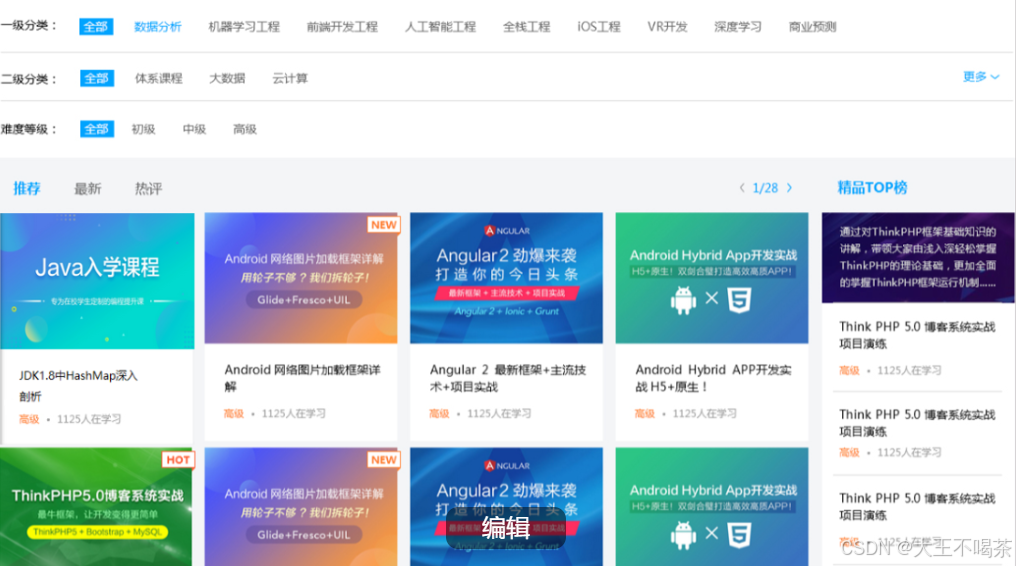Select 全部 in 二级分类 row
This screenshot has height=566, width=1016.
[x=97, y=78]
